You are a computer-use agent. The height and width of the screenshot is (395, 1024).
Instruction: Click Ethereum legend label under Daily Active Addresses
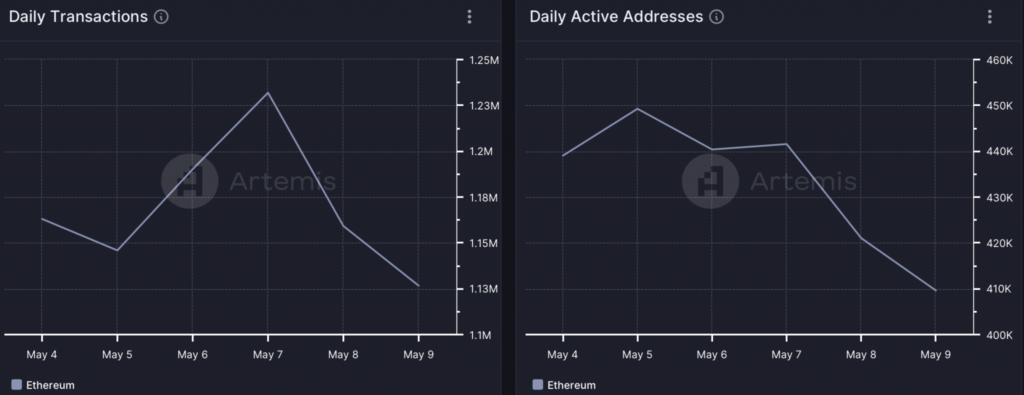(571, 385)
